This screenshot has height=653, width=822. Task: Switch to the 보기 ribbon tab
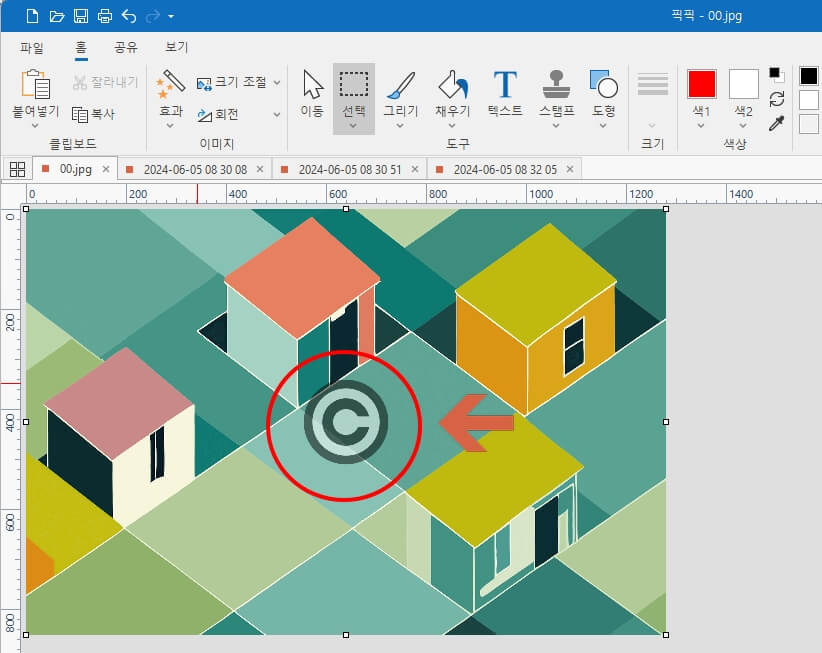coord(176,47)
